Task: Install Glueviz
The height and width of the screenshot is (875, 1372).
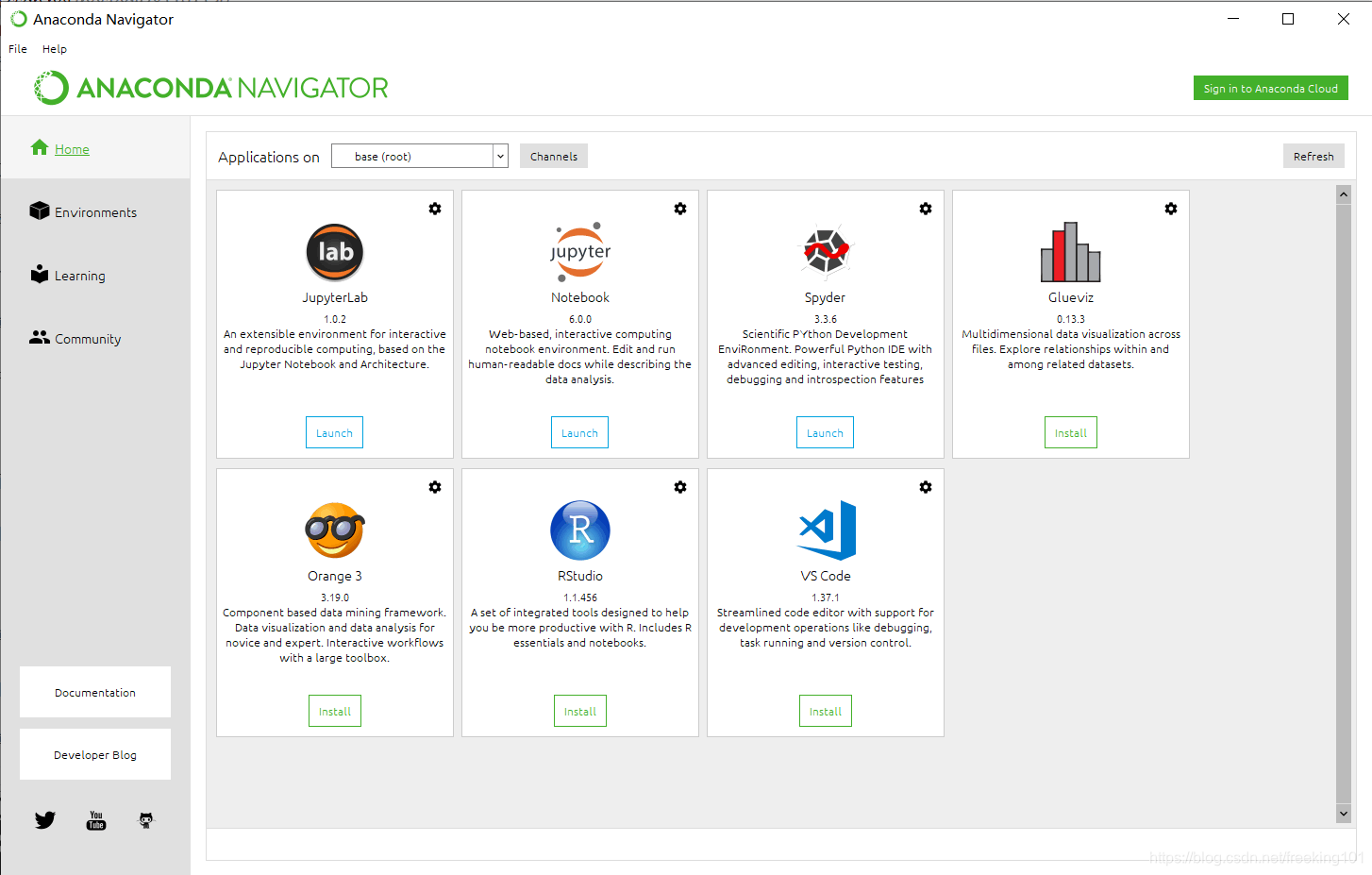Action: pyautogui.click(x=1071, y=432)
